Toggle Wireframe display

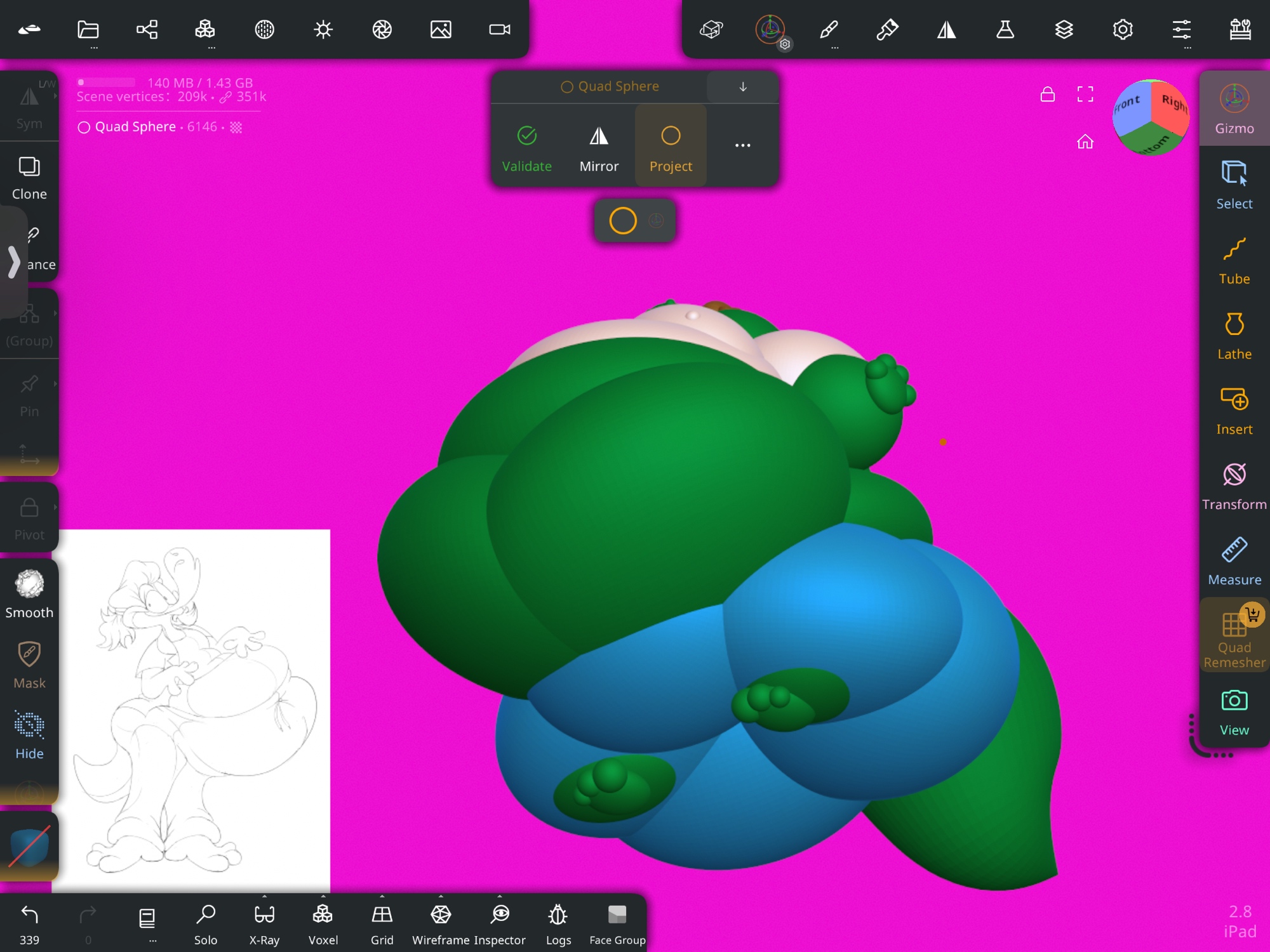pyautogui.click(x=441, y=922)
